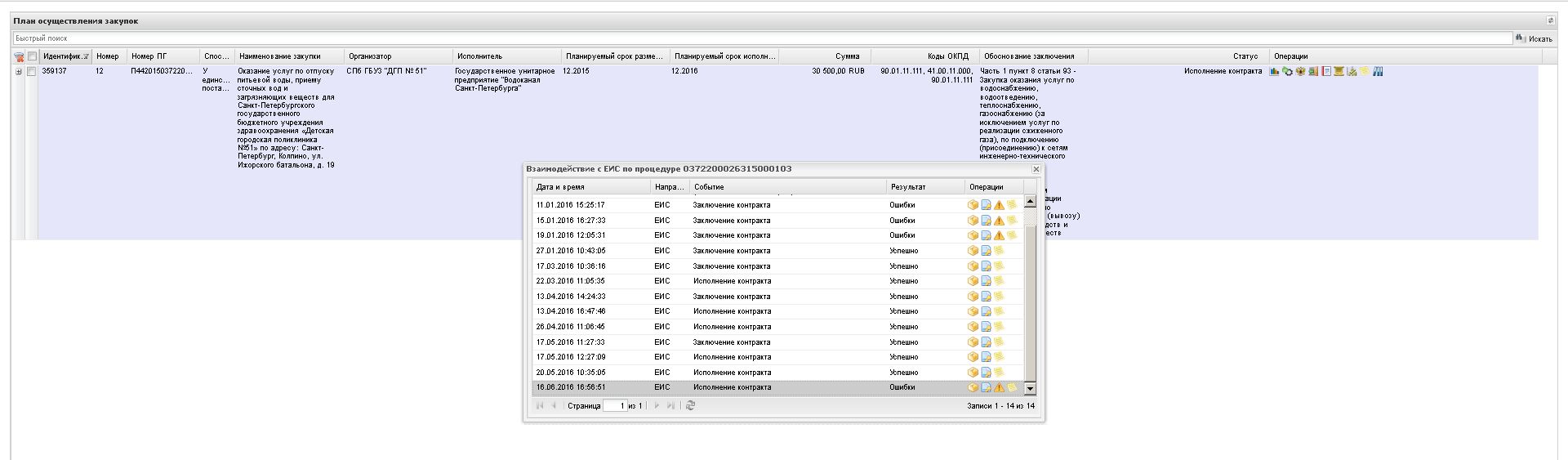Go to the previous page in dialog pager

tap(555, 405)
